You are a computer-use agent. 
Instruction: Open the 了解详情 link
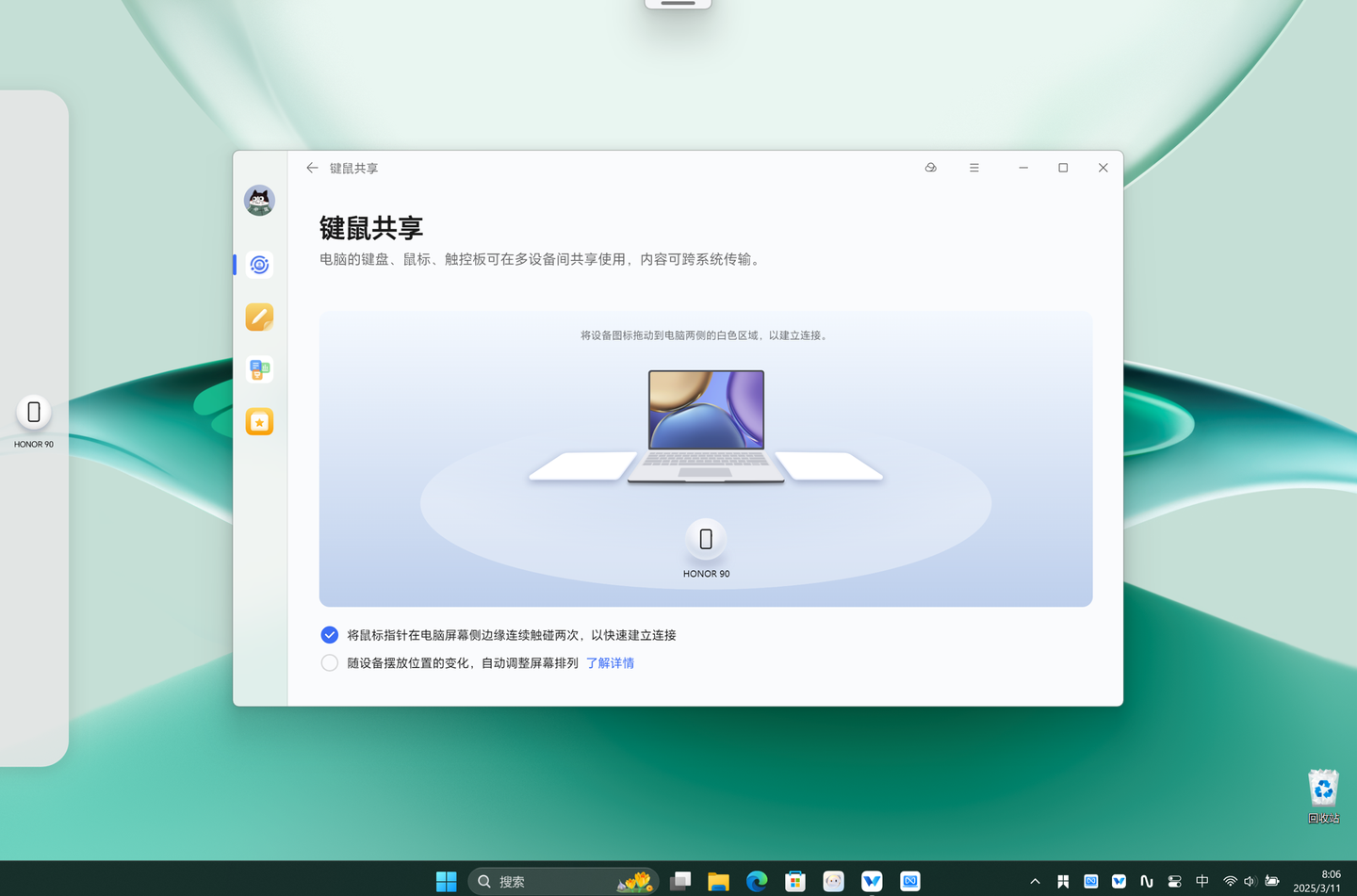click(610, 663)
